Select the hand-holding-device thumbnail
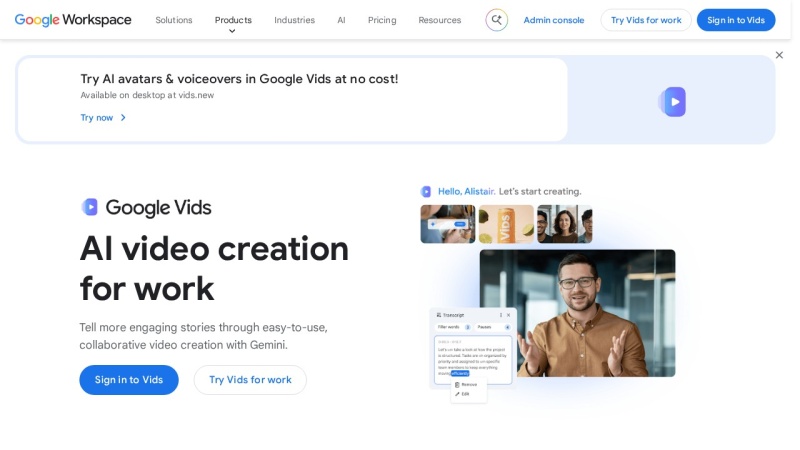 coord(447,224)
